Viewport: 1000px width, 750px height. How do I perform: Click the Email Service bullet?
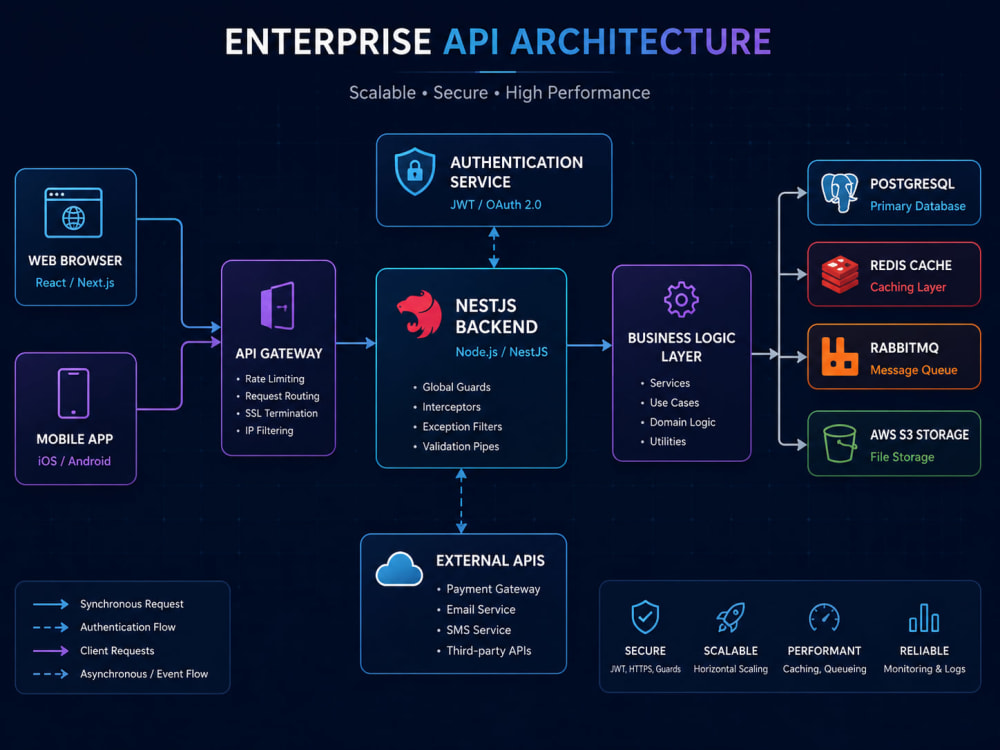pyautogui.click(x=476, y=610)
